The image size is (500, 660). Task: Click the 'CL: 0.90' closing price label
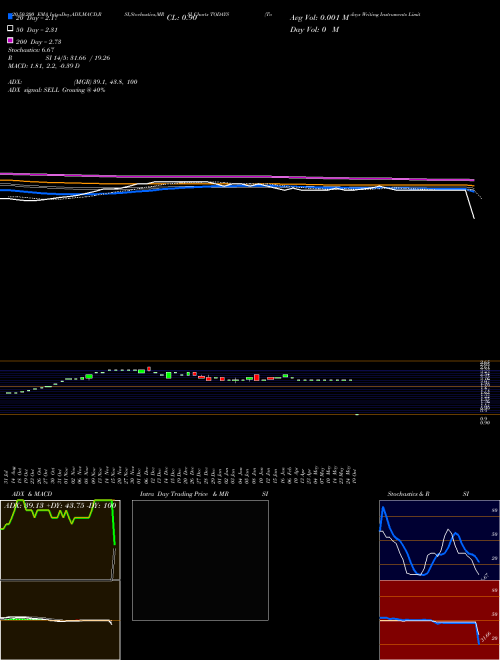(x=182, y=18)
